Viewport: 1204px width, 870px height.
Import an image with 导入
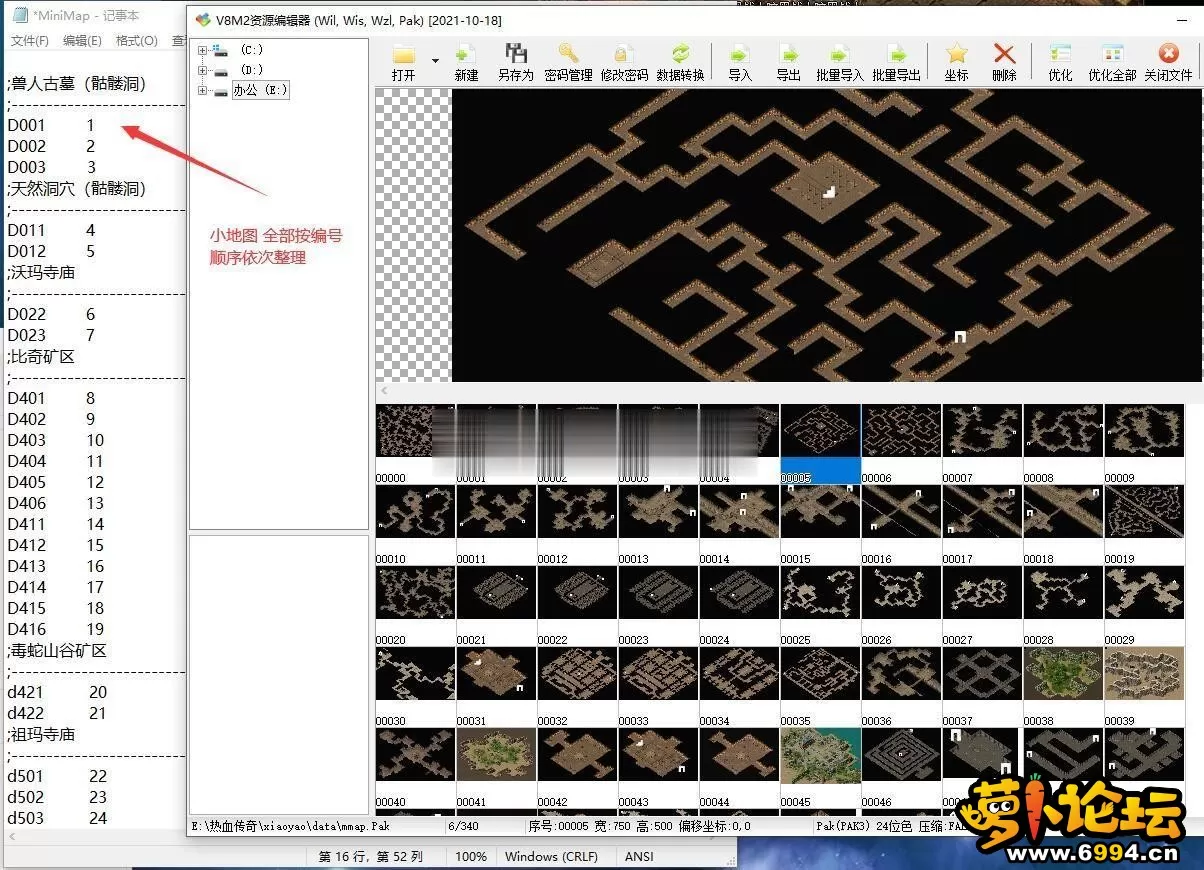[x=740, y=62]
